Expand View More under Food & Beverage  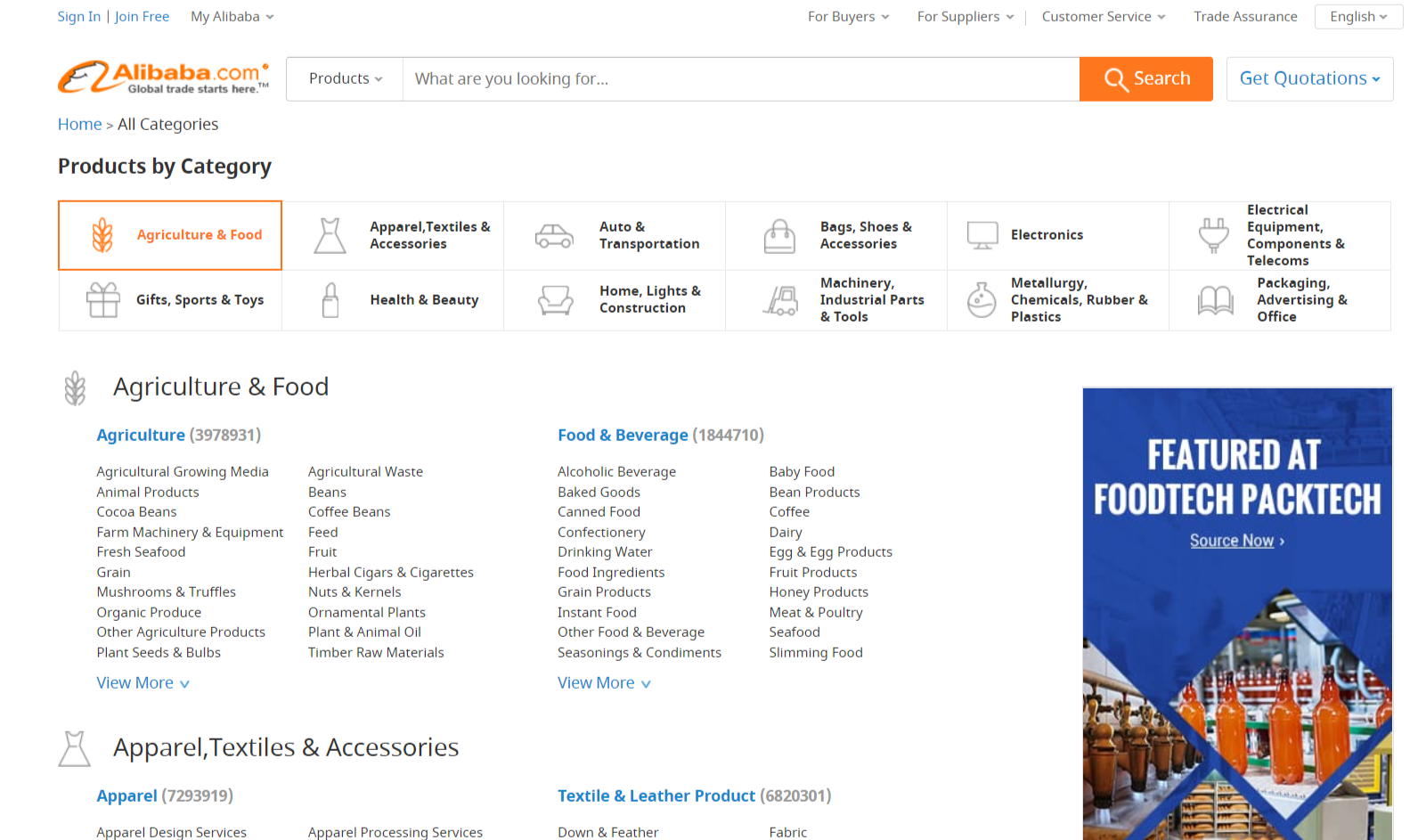click(605, 683)
